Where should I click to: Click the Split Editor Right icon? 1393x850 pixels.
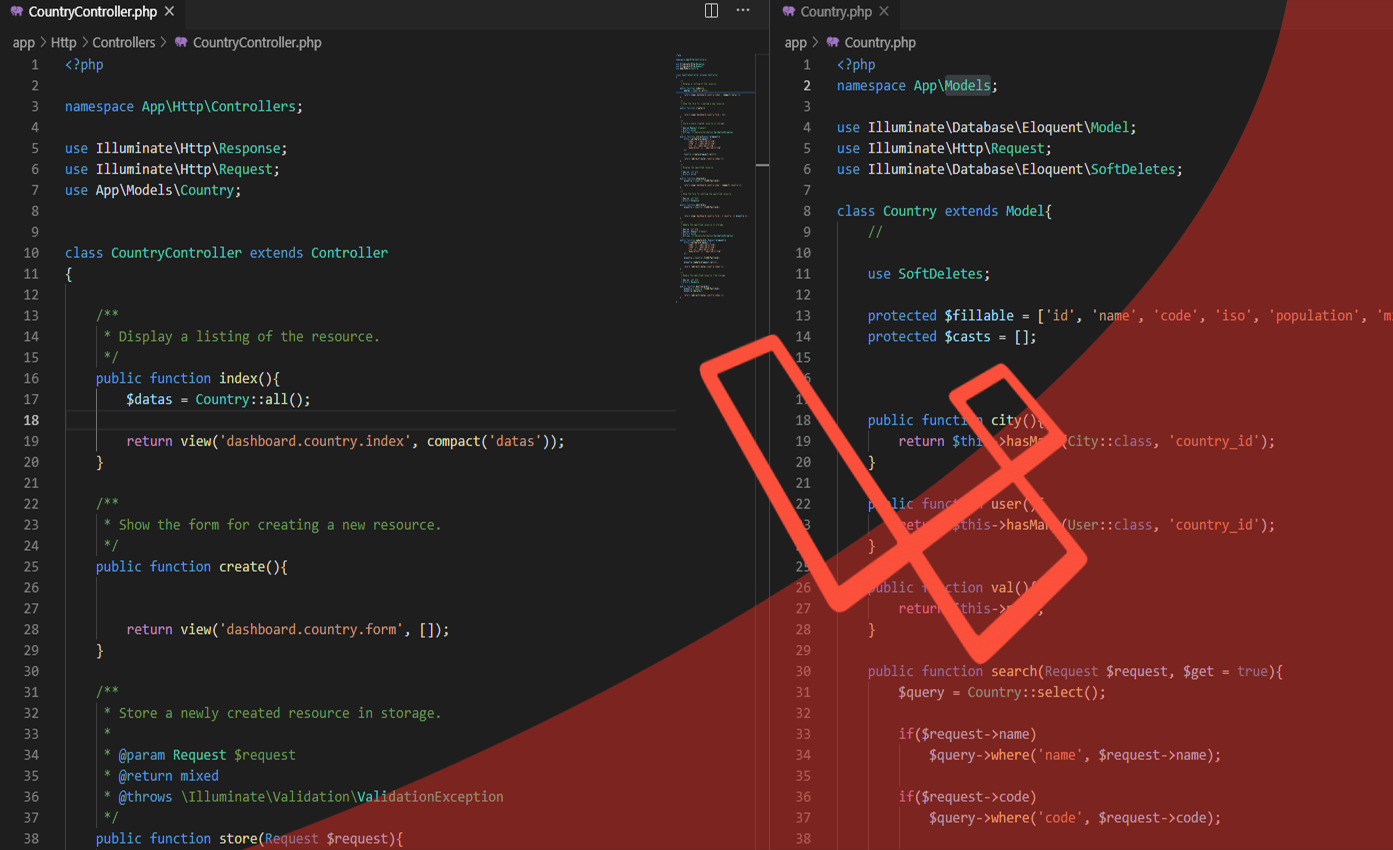711,11
